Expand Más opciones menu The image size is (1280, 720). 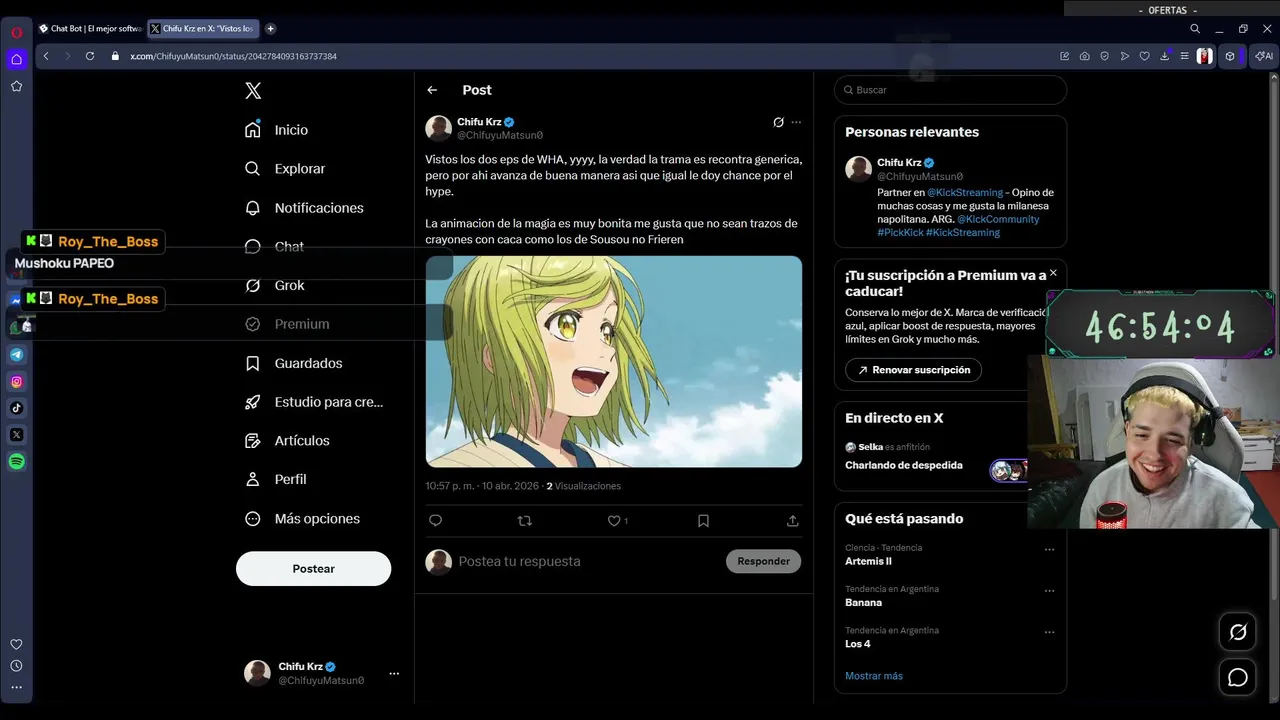point(302,518)
